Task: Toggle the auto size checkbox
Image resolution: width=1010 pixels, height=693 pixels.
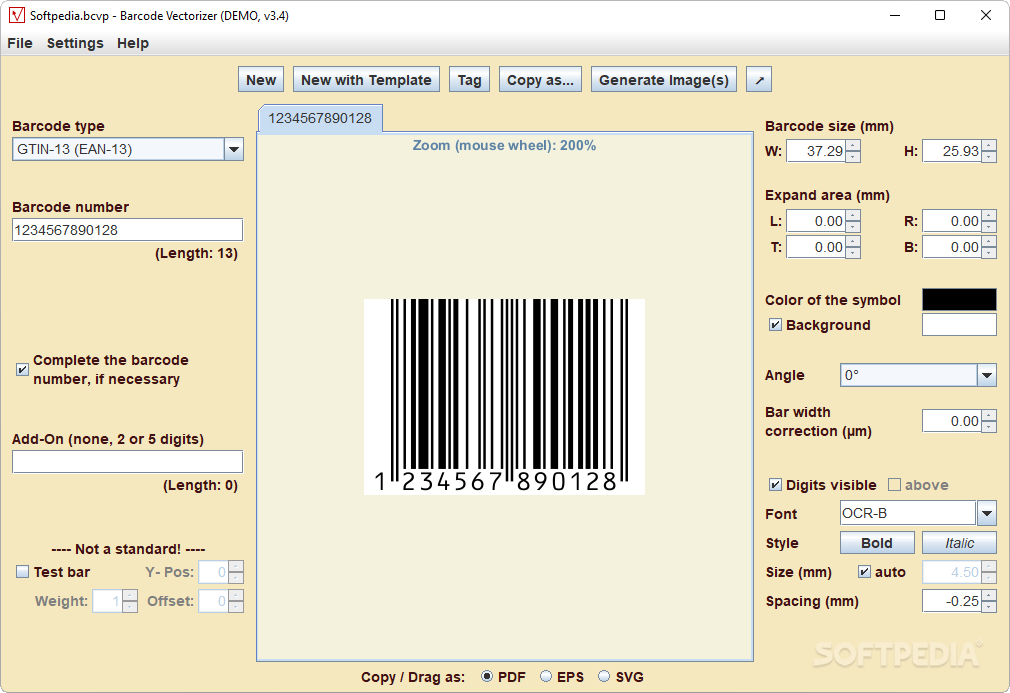Action: point(864,572)
